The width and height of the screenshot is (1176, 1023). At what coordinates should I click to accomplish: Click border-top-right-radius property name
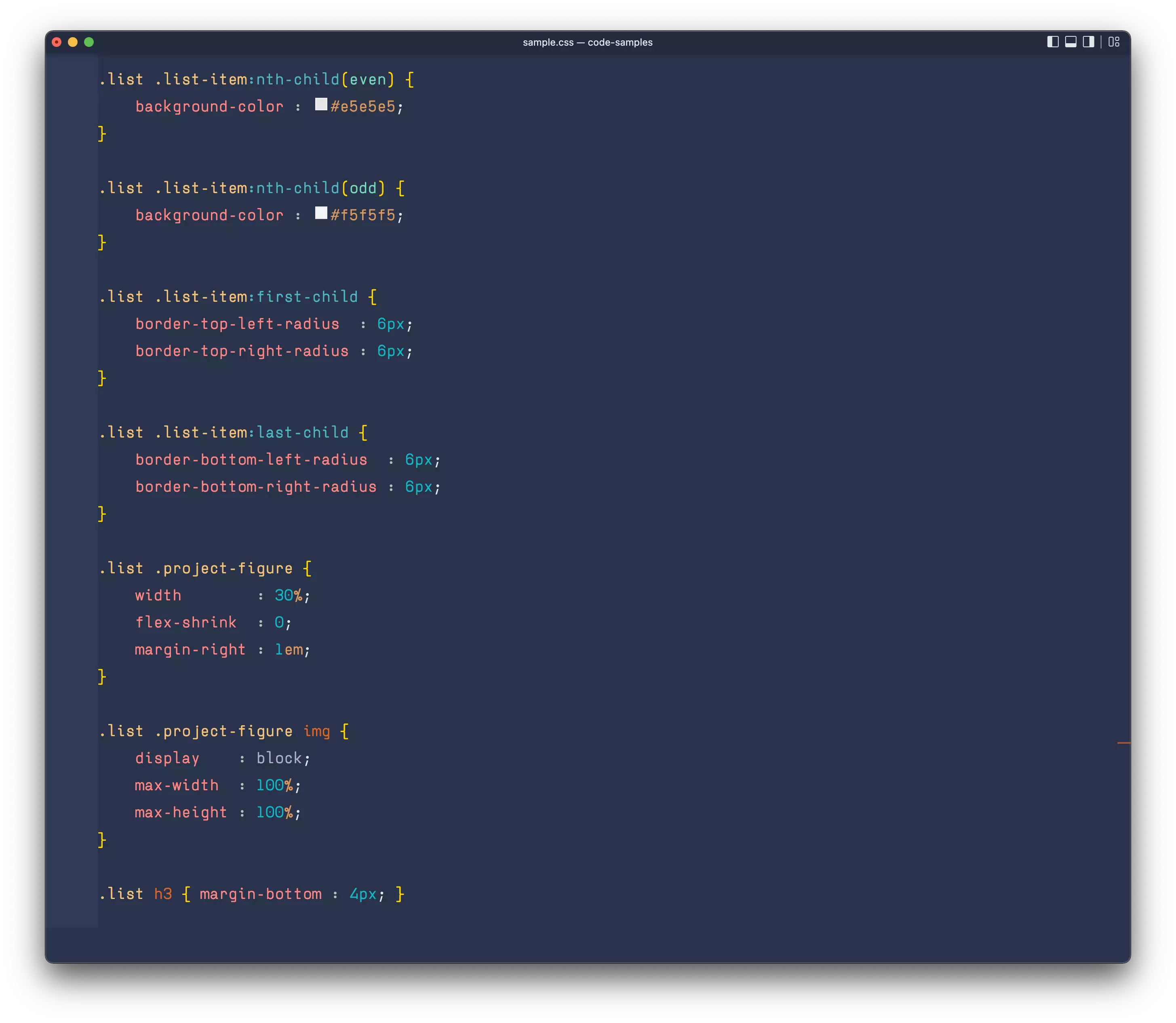[x=242, y=351]
